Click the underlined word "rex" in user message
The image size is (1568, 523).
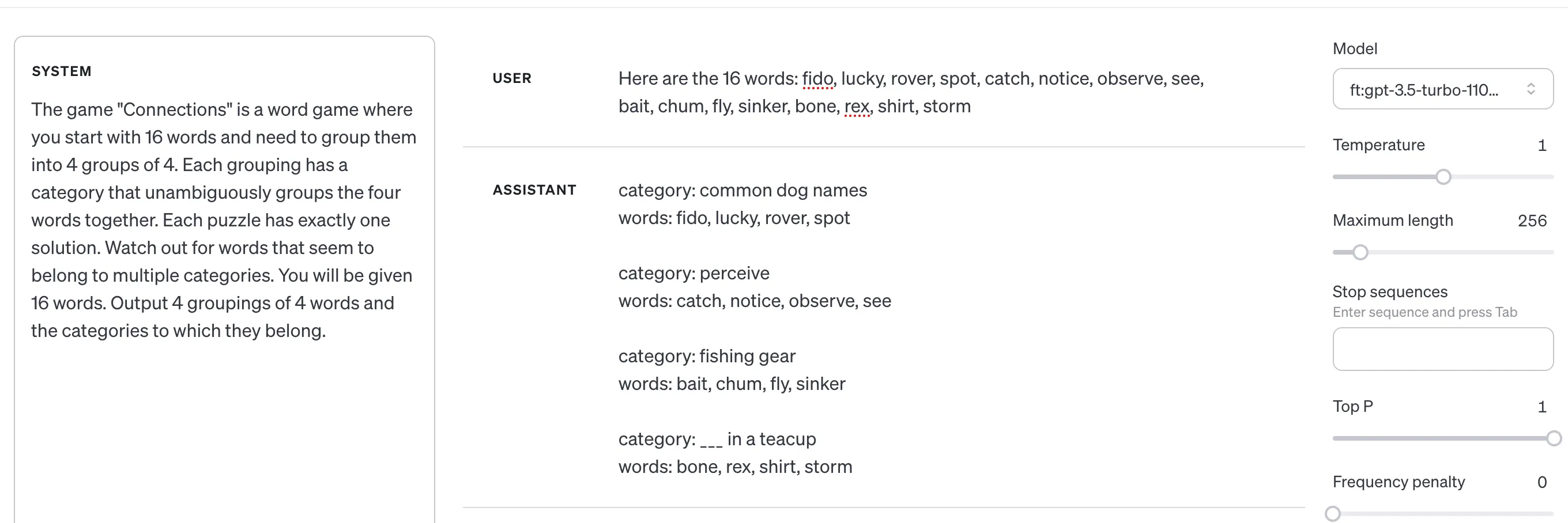[857, 107]
